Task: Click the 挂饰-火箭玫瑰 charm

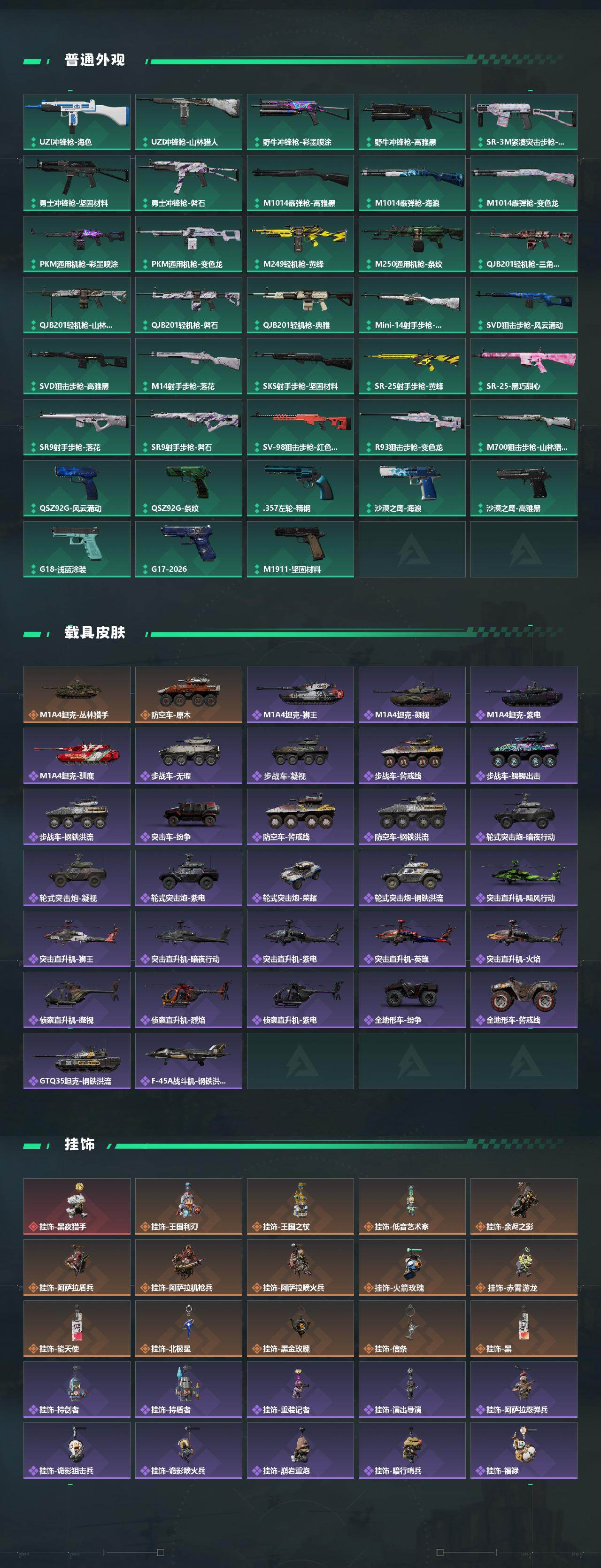Action: tap(412, 1267)
